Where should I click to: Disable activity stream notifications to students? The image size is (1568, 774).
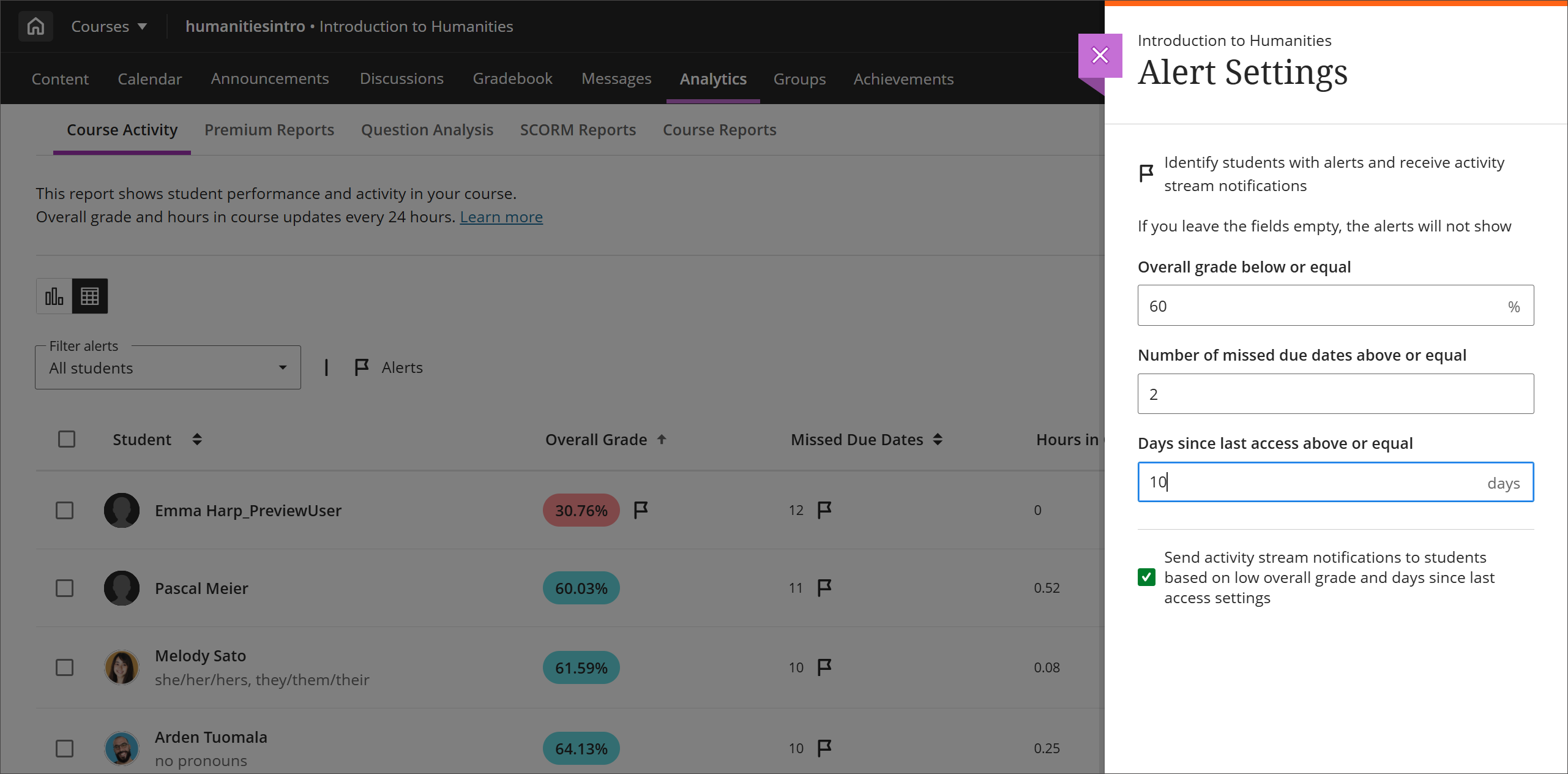[x=1146, y=577]
